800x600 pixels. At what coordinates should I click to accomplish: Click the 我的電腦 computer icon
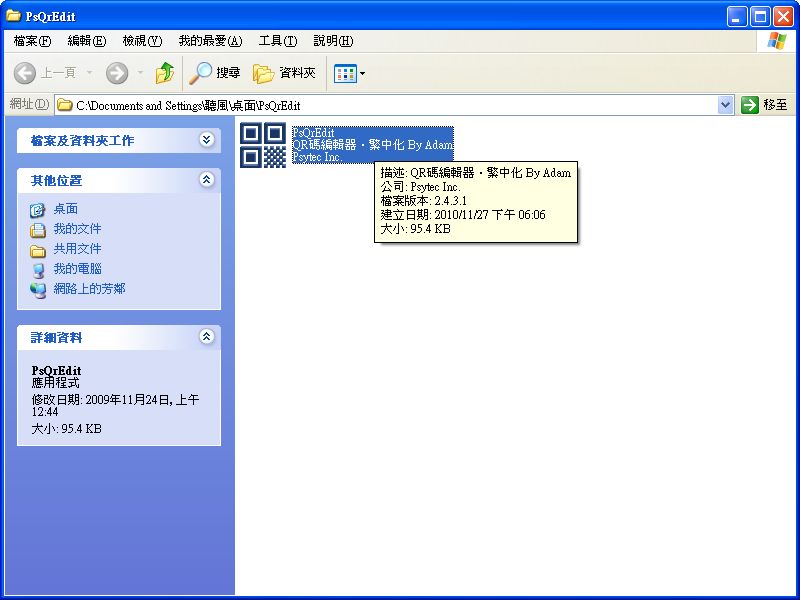[x=38, y=270]
